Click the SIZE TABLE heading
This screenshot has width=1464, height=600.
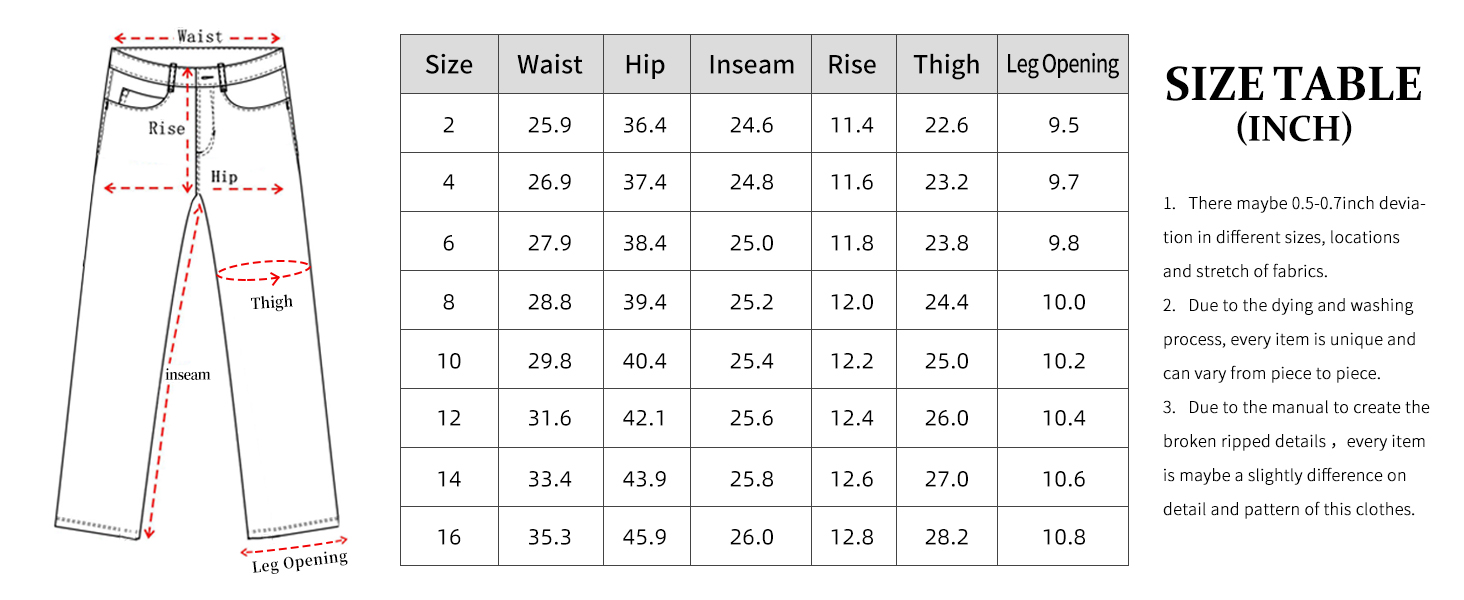coord(1293,86)
